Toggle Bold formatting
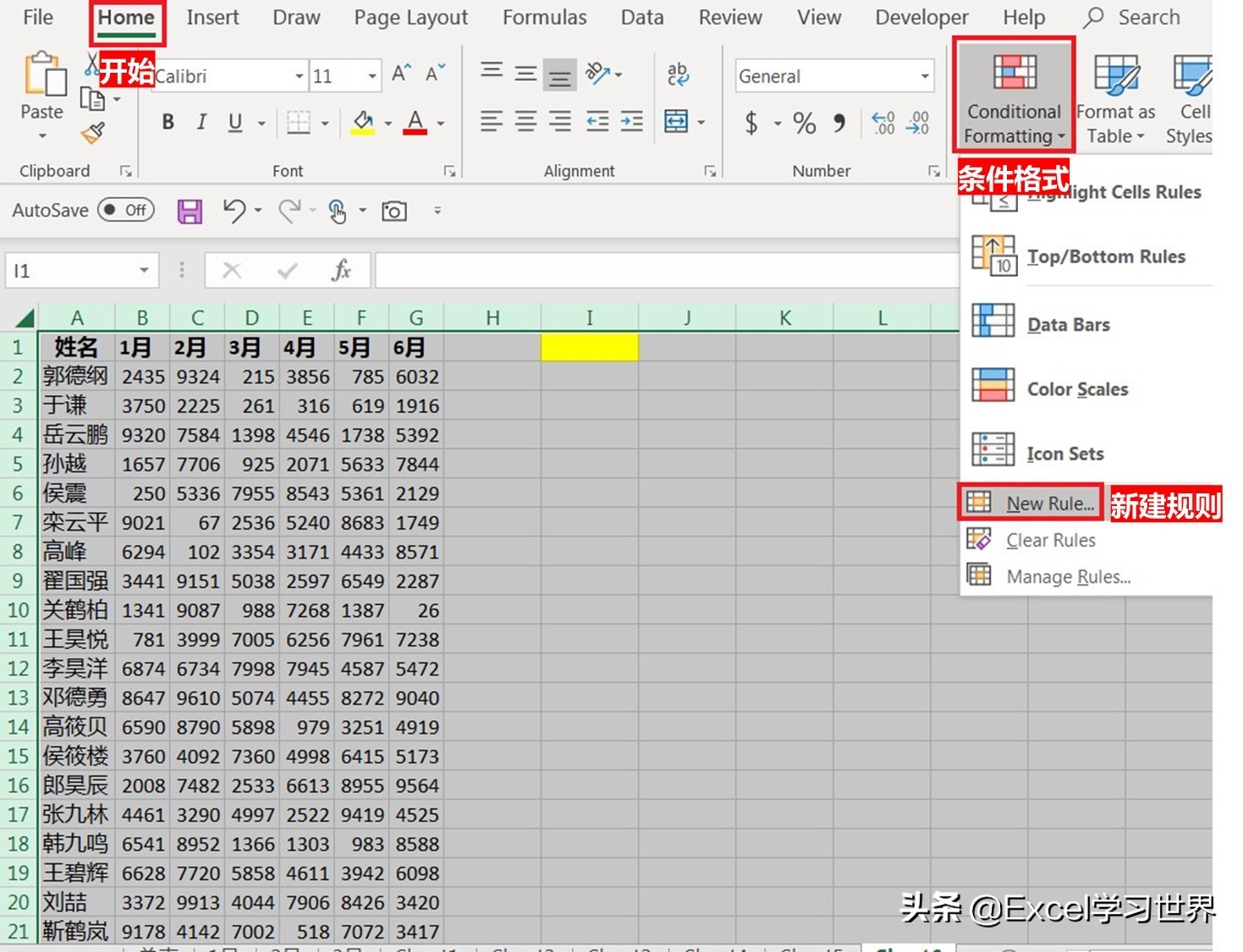1243x952 pixels. point(168,123)
